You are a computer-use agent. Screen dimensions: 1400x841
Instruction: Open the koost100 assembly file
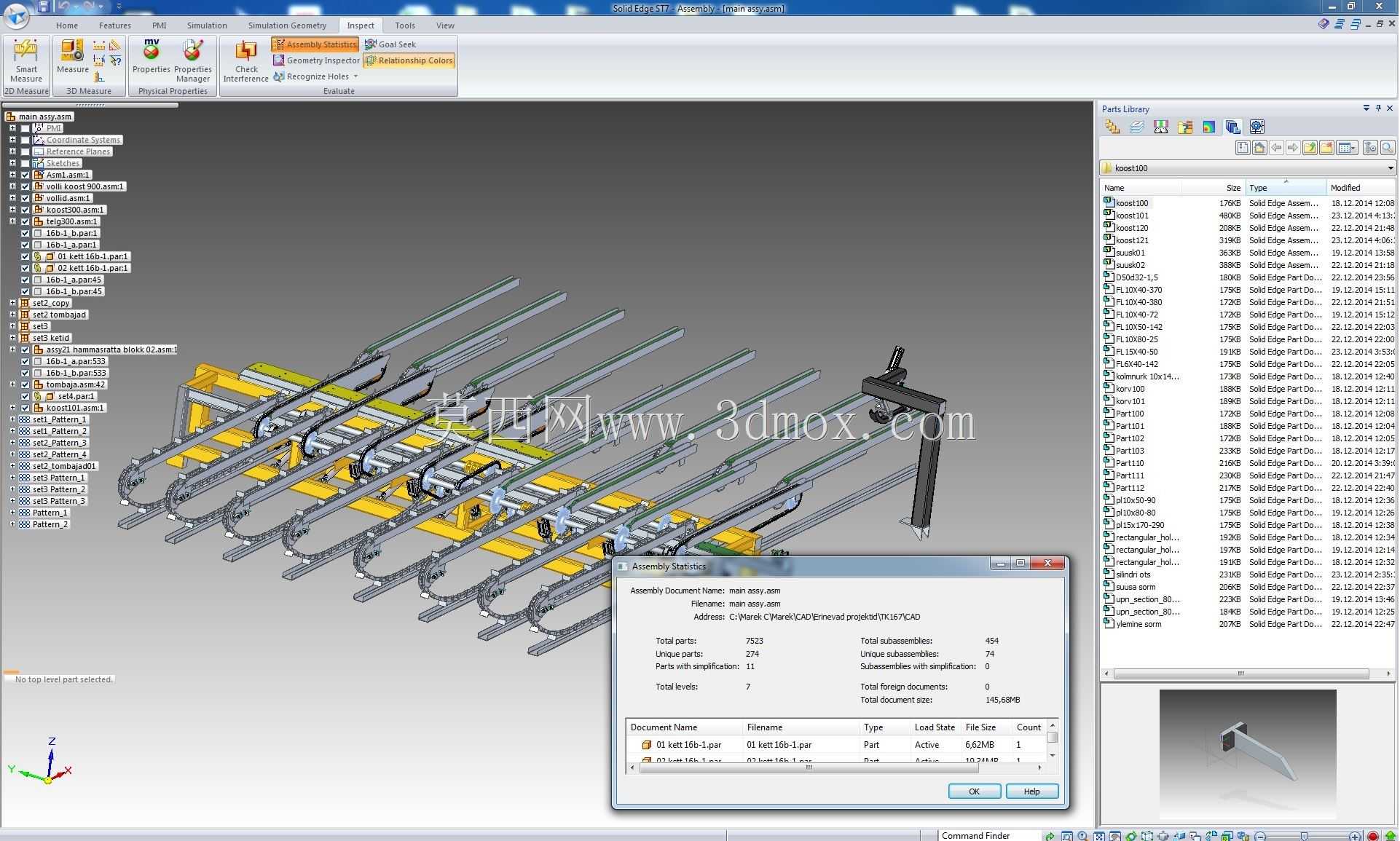1131,203
